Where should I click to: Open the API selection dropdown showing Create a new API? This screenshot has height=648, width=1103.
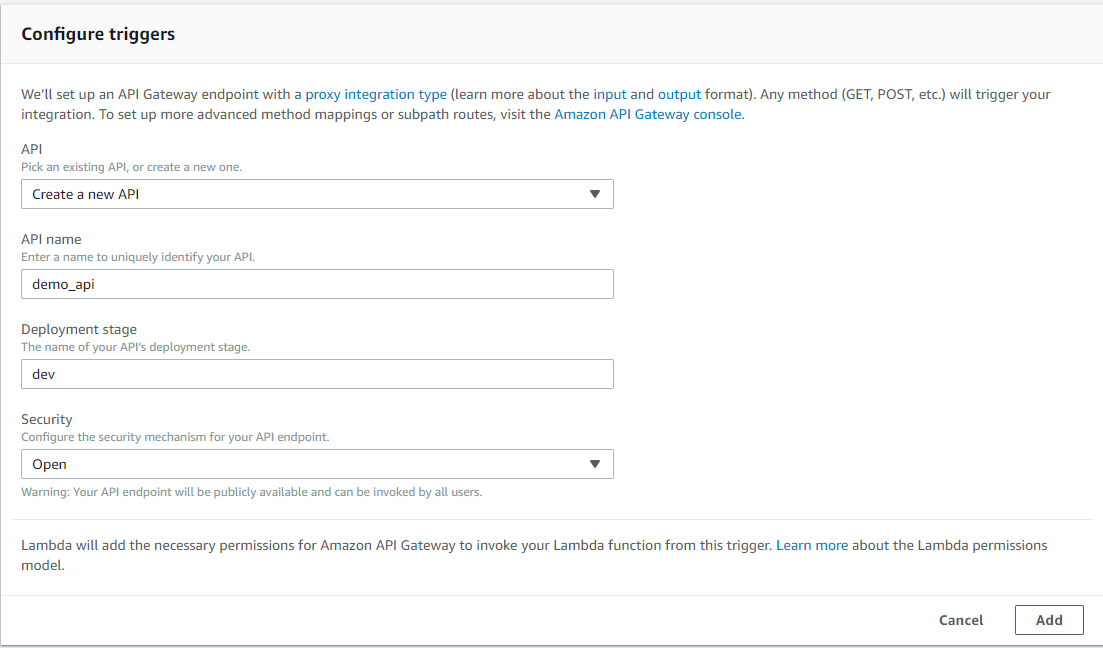tap(317, 194)
